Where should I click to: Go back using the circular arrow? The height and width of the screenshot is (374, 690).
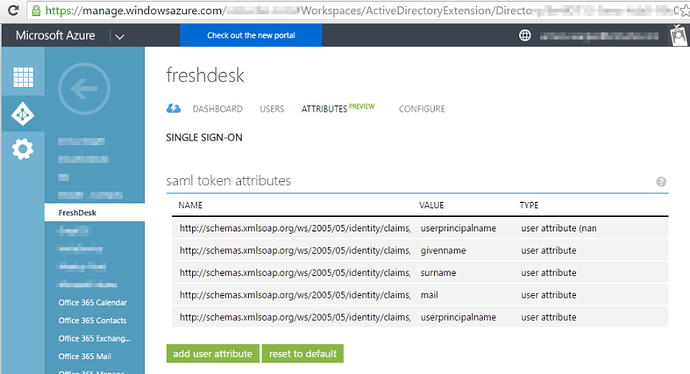tap(84, 89)
